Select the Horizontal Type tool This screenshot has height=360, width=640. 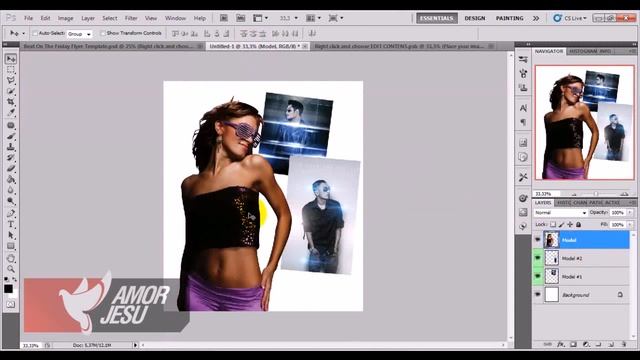click(11, 224)
